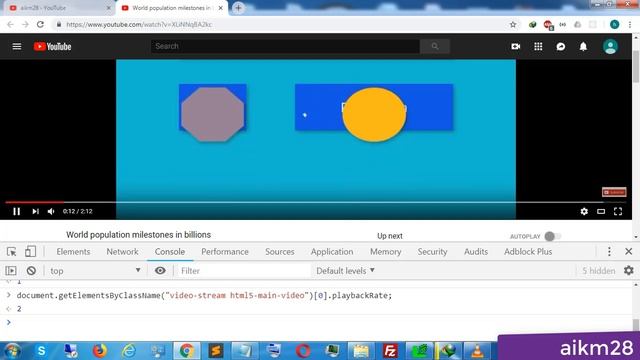Select the Console tab
This screenshot has height=360, width=640.
(x=170, y=251)
